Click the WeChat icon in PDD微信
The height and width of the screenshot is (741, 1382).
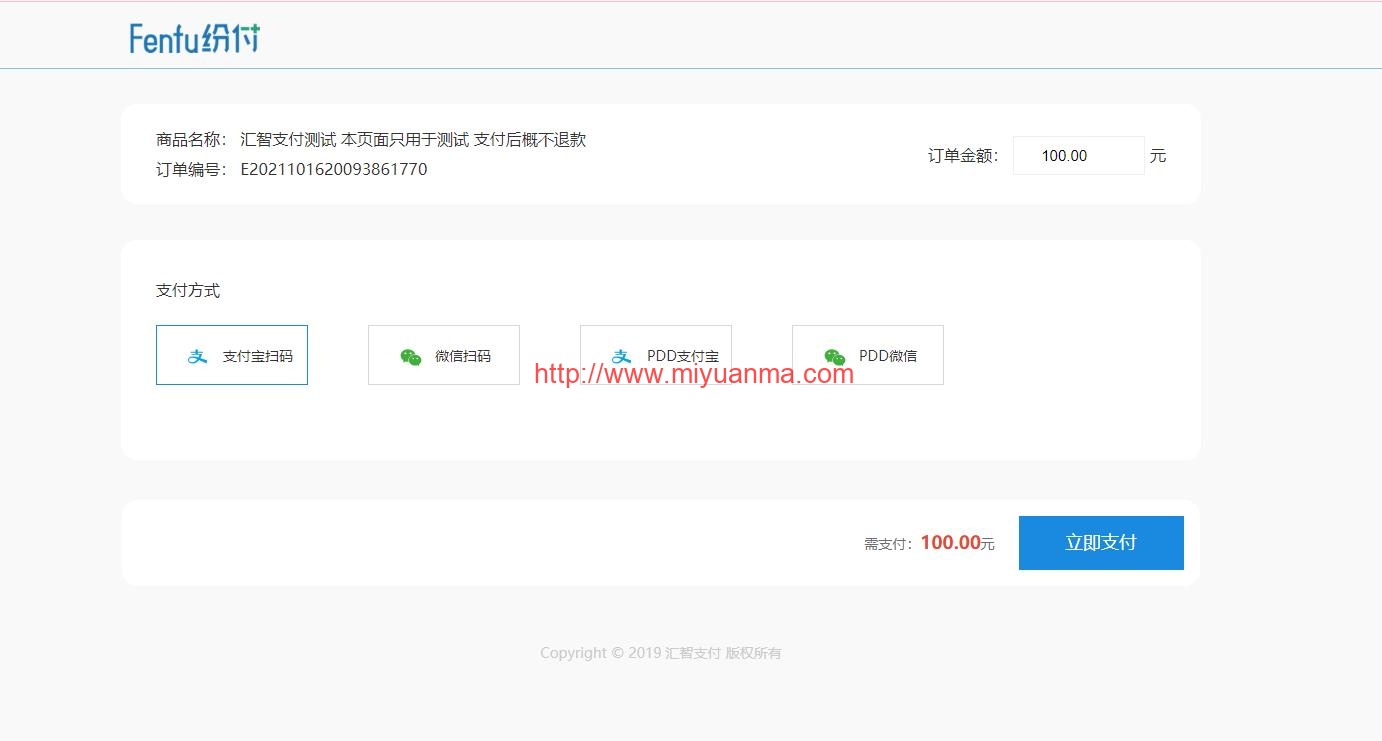tap(834, 357)
